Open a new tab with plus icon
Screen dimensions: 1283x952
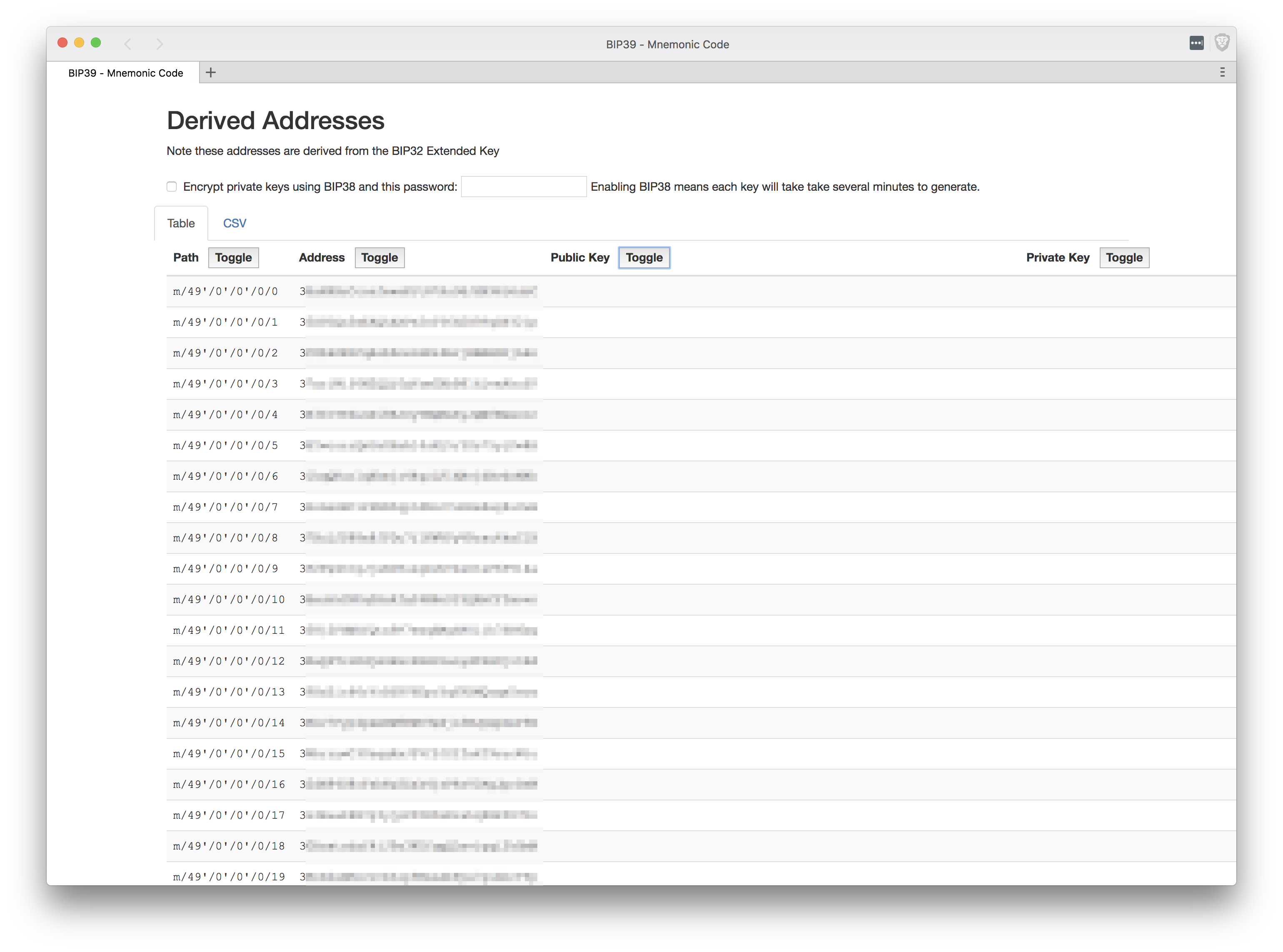coord(211,72)
